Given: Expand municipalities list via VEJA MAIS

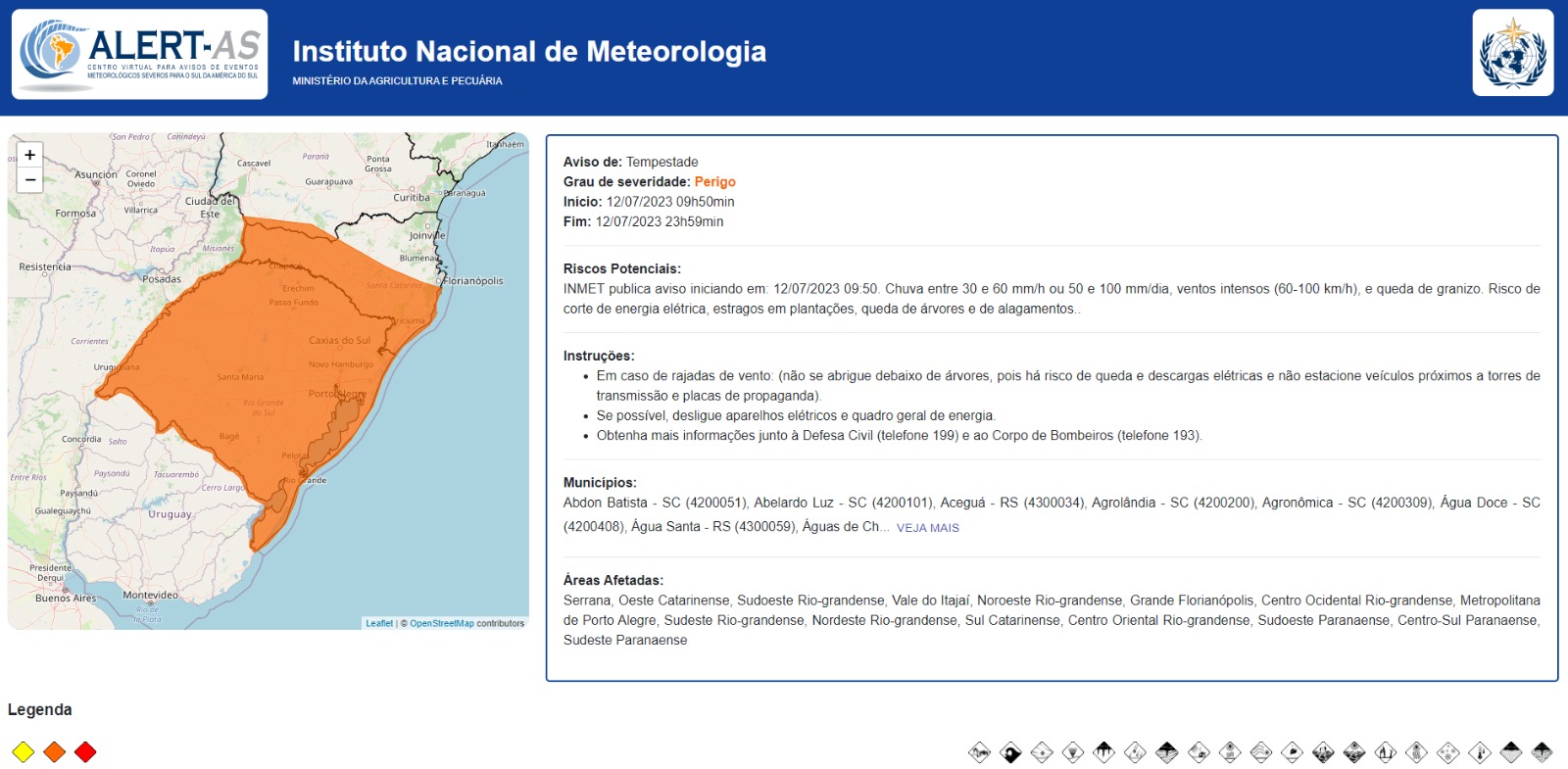Looking at the screenshot, I should (928, 527).
